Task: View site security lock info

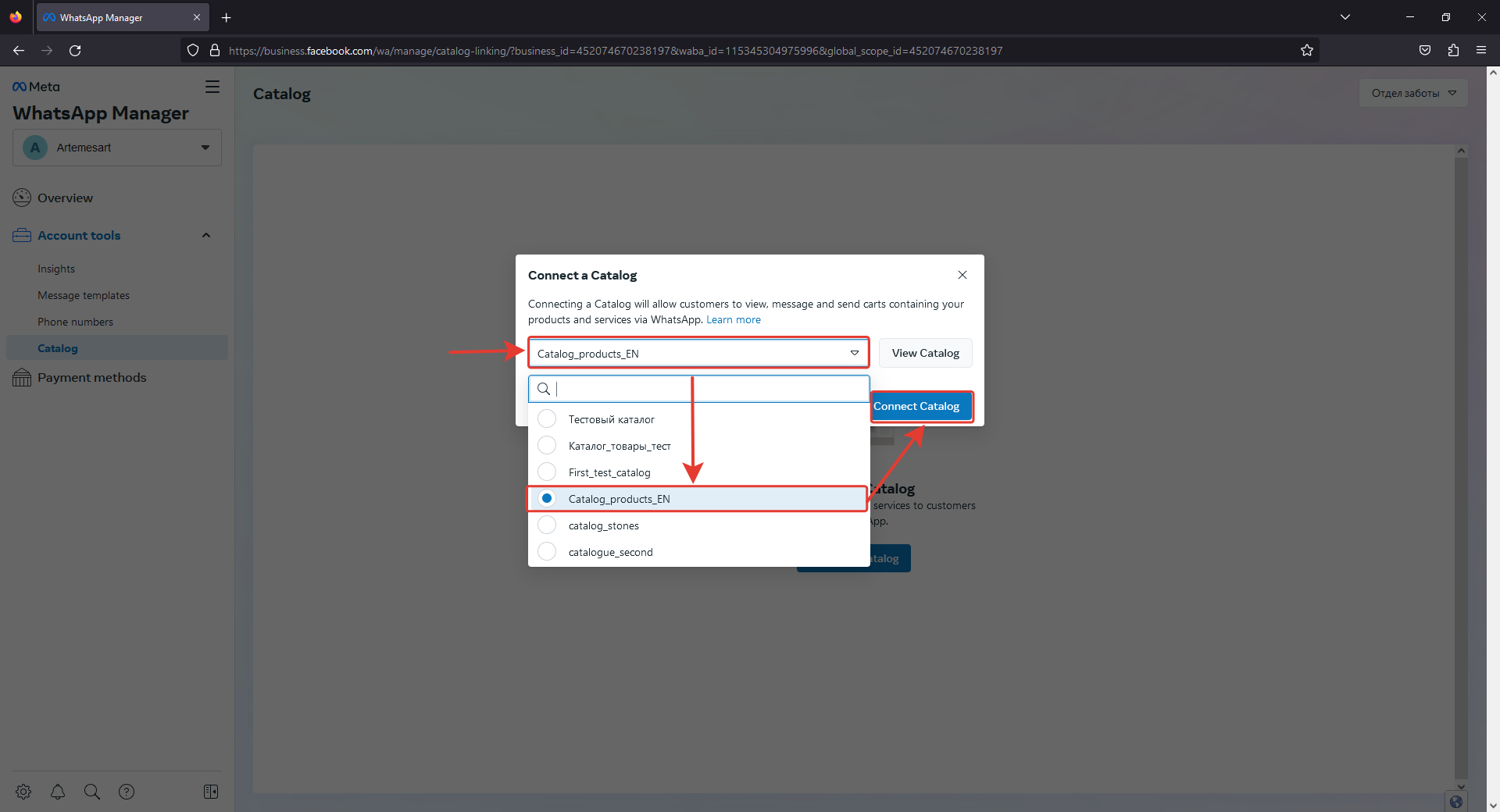Action: pos(215,50)
